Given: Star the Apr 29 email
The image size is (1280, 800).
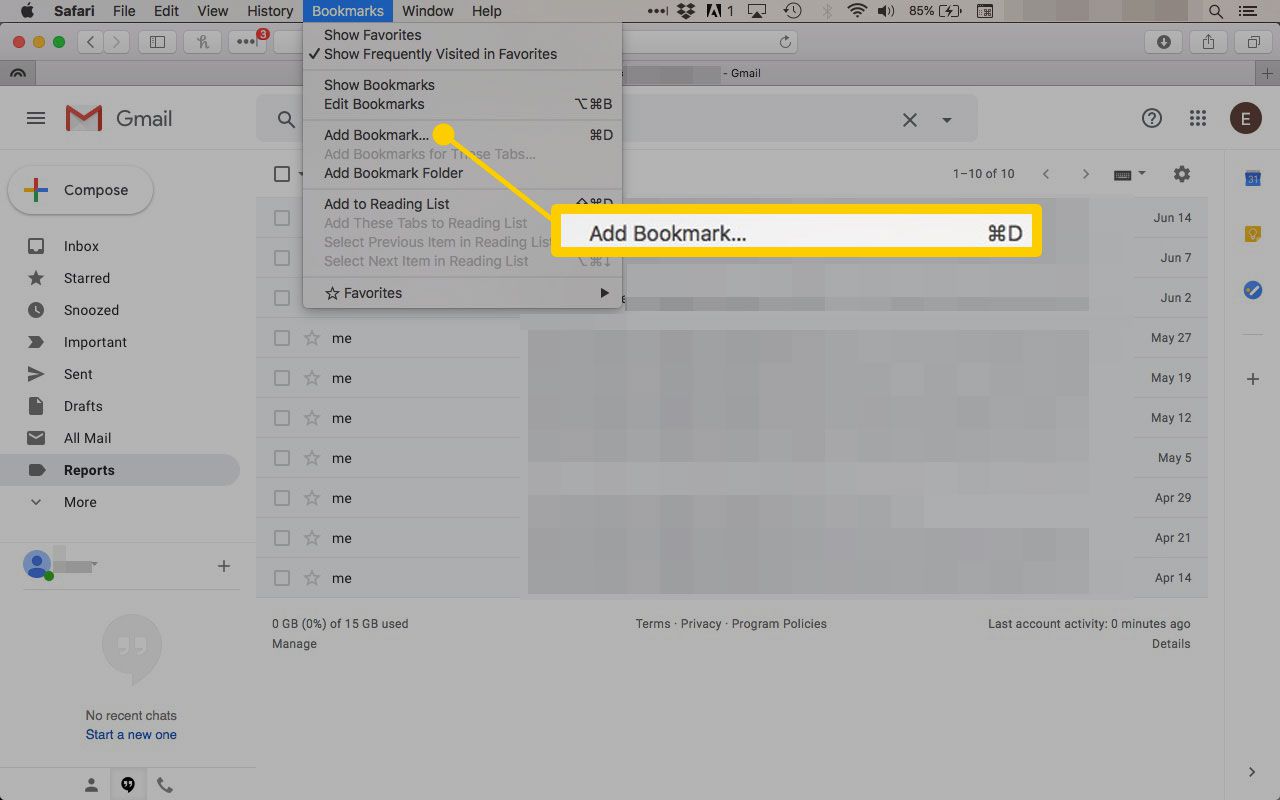Looking at the screenshot, I should pyautogui.click(x=312, y=498).
